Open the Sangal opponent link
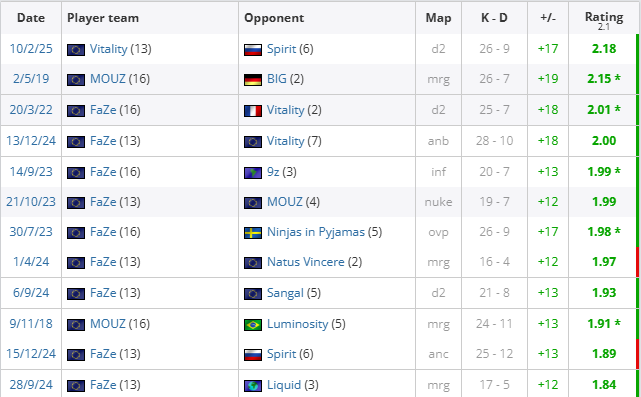This screenshot has height=397, width=641. 285,293
